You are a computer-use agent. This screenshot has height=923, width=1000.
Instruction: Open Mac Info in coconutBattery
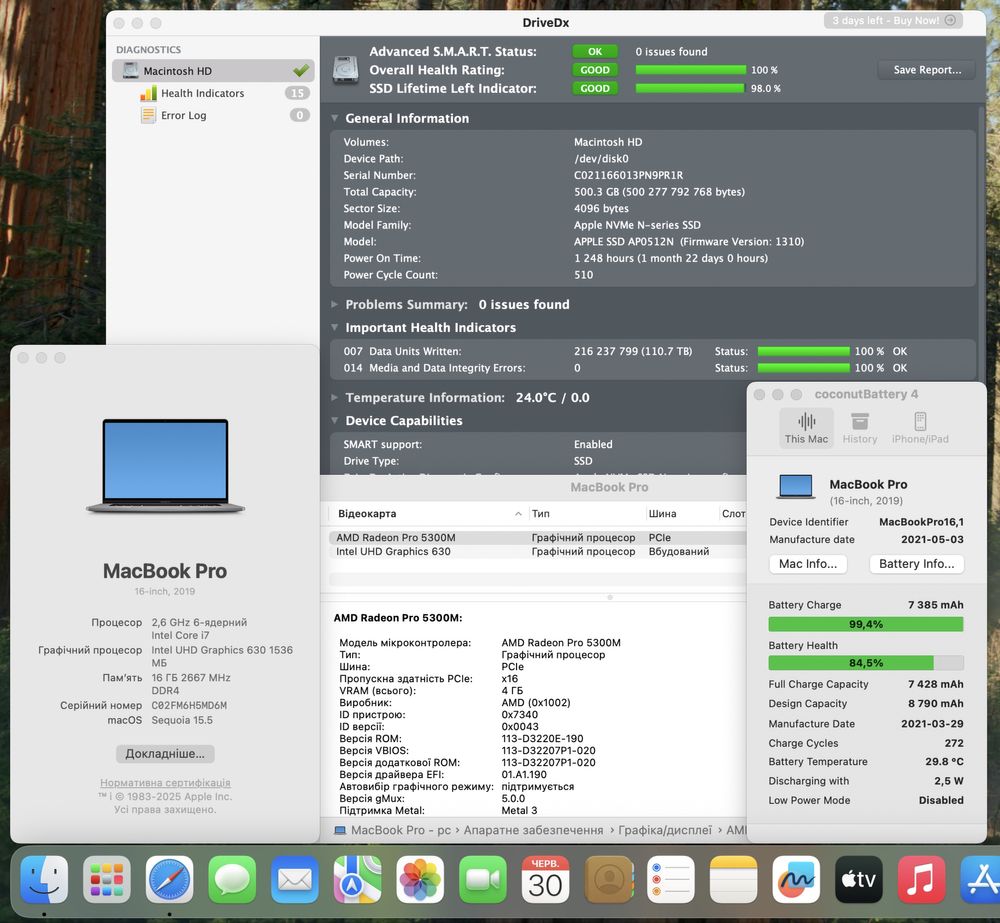pos(808,564)
